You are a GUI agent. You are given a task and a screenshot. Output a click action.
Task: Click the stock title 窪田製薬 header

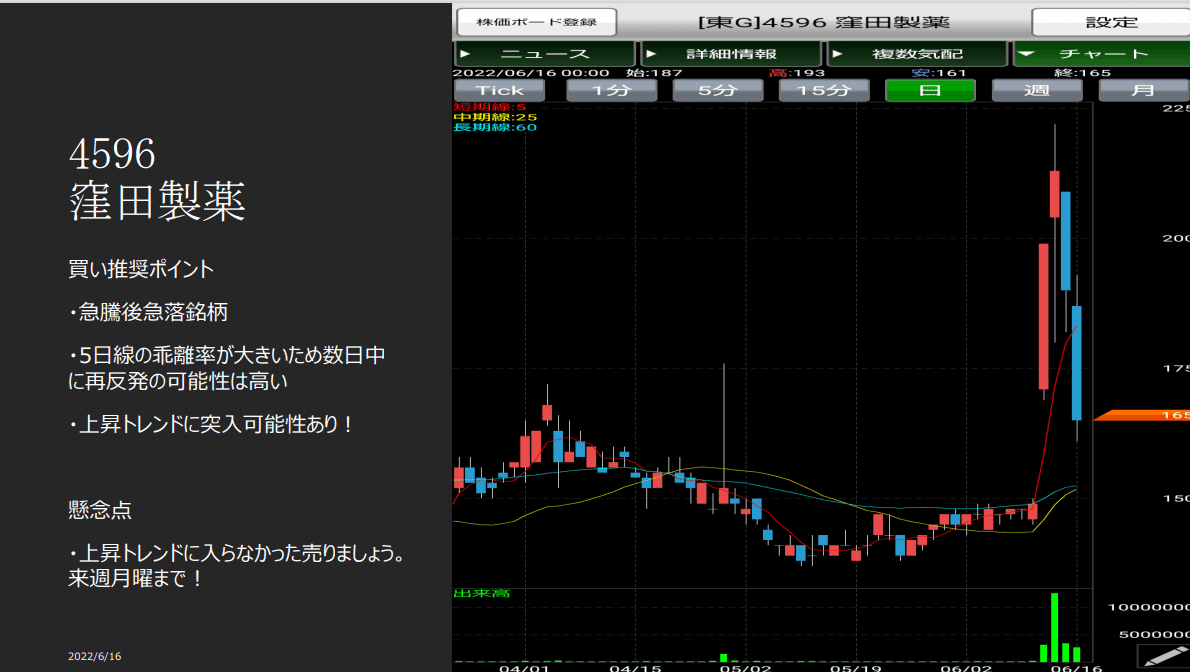tap(824, 22)
